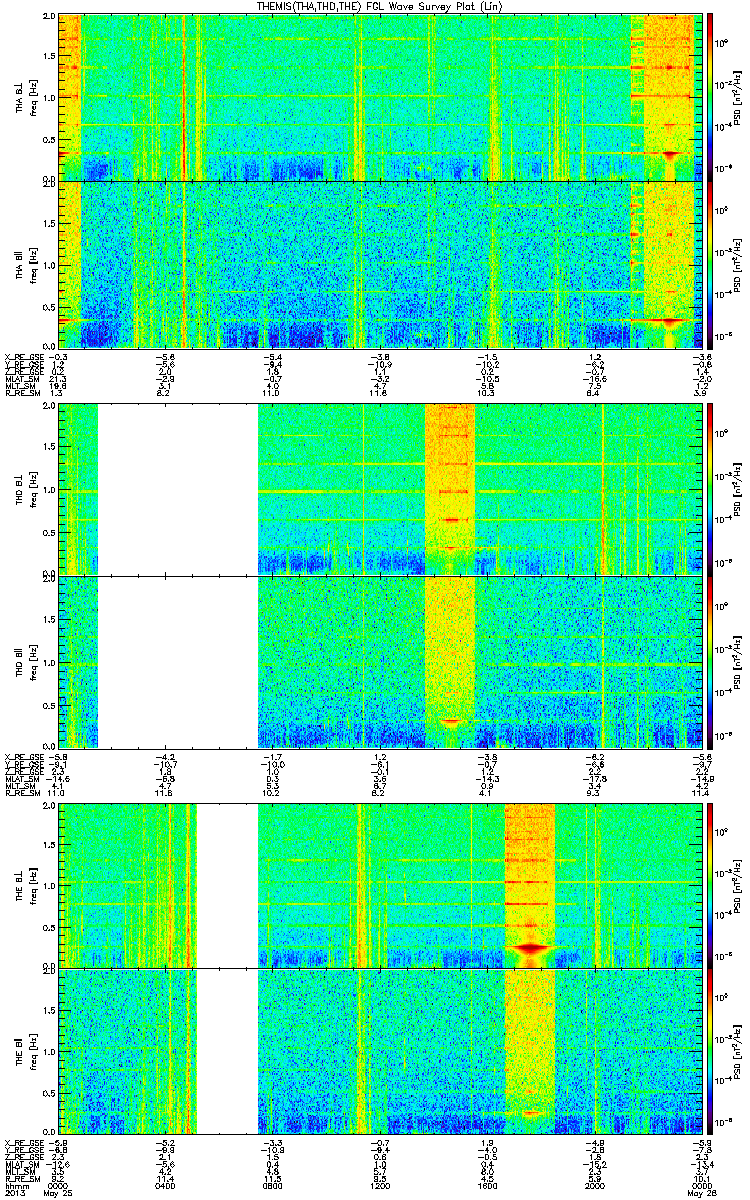This screenshot has width=750, height=1200.
Task: Click the THE B-parallel color bar
Action: click(712, 1051)
